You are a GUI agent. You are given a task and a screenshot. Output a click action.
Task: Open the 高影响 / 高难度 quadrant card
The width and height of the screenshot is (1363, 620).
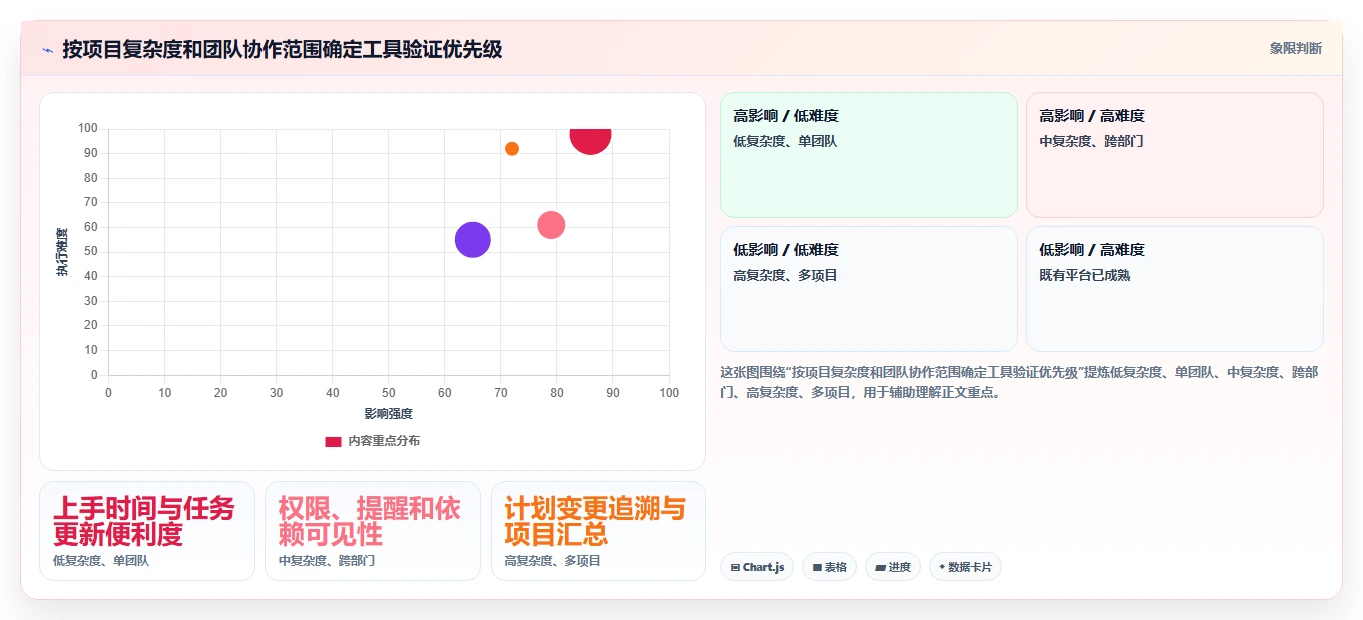(1175, 155)
